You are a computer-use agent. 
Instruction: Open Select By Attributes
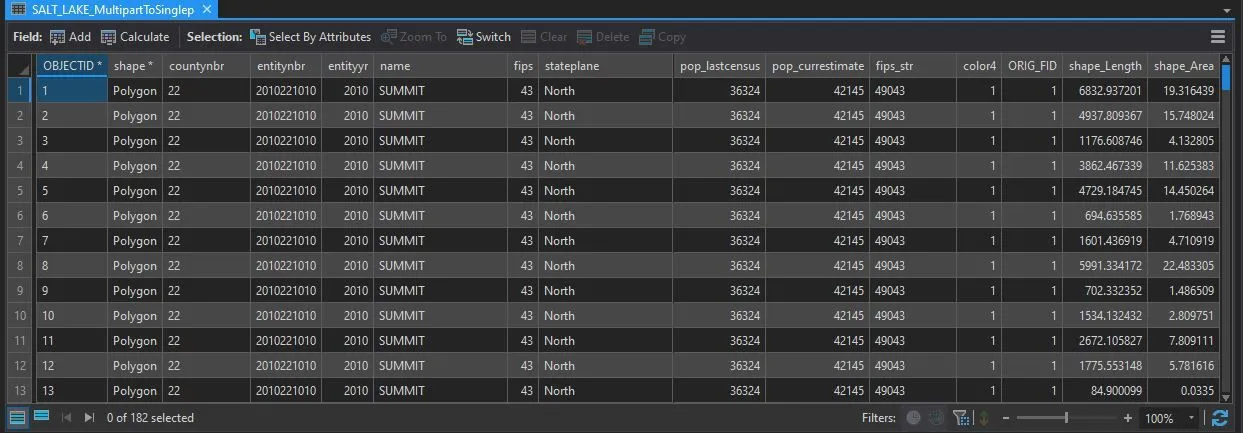[310, 37]
